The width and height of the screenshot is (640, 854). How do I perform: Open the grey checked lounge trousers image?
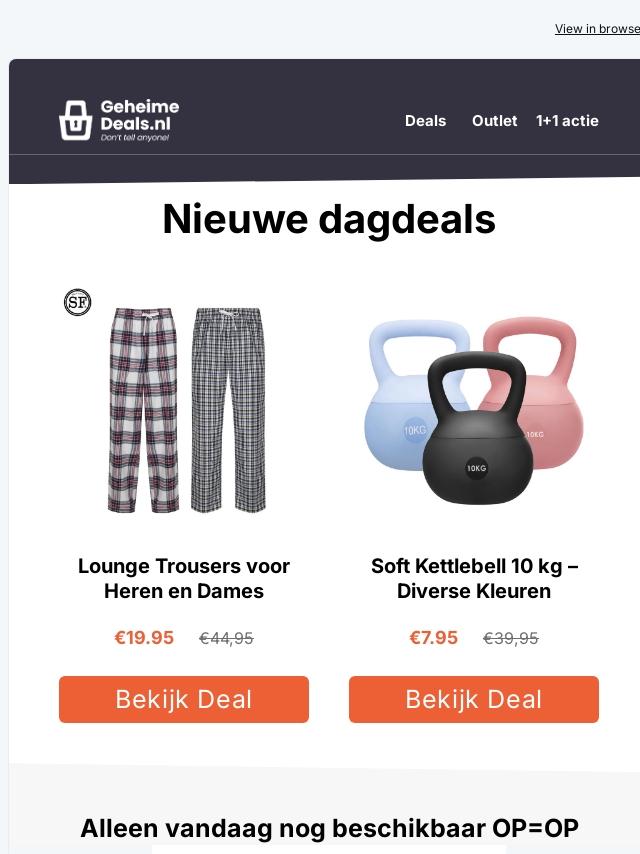[x=229, y=410]
